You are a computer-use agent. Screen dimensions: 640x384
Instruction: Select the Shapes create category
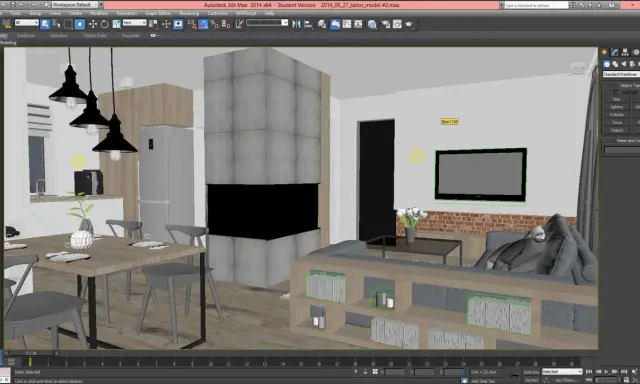[615, 64]
